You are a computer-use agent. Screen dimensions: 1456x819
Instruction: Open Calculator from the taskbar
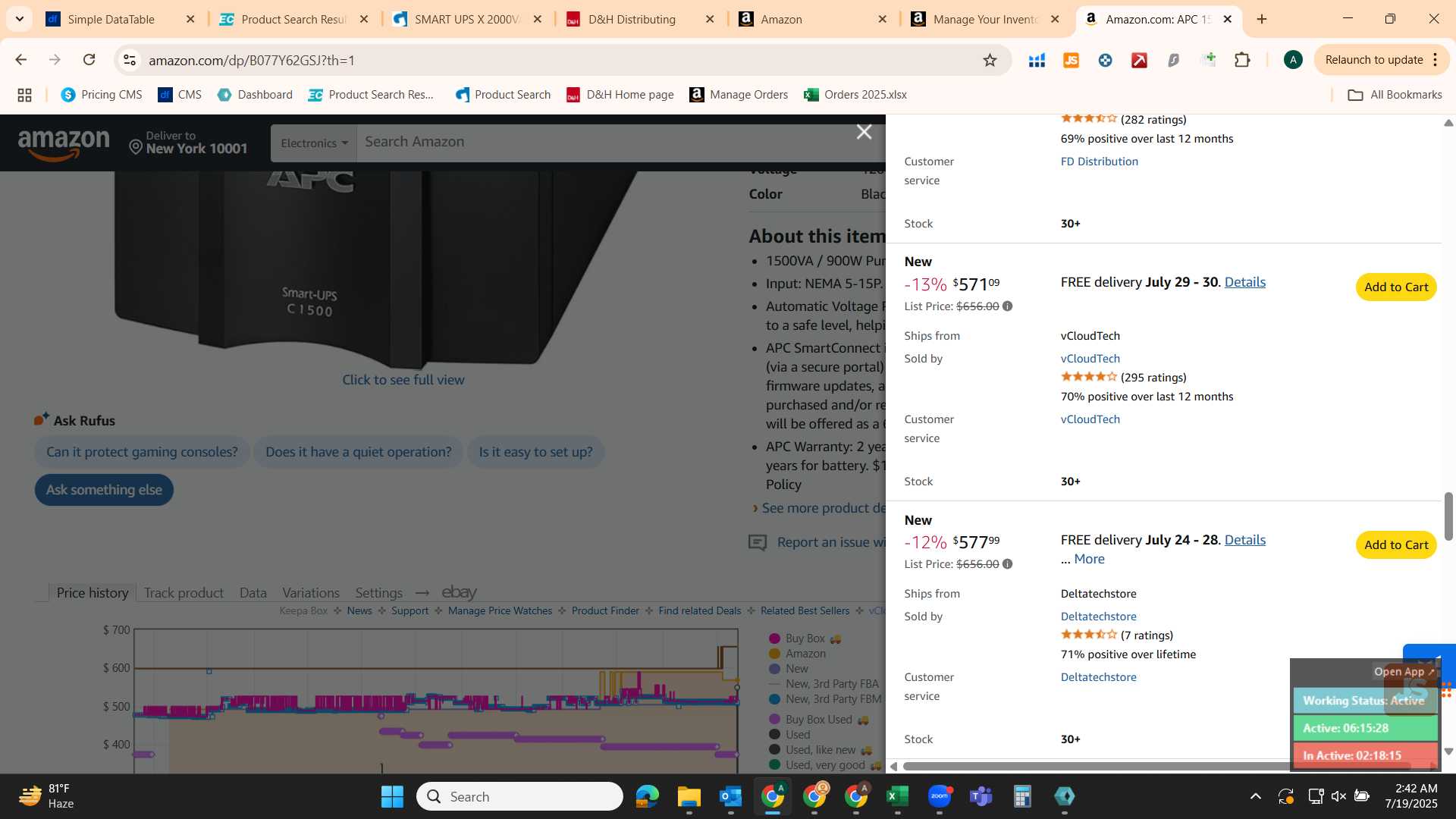pos(1022,796)
